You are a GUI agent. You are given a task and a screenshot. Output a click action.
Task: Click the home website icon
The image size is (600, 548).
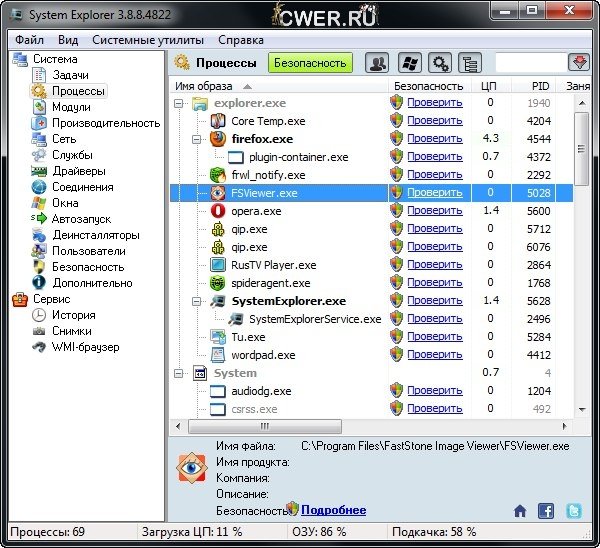pyautogui.click(x=520, y=511)
